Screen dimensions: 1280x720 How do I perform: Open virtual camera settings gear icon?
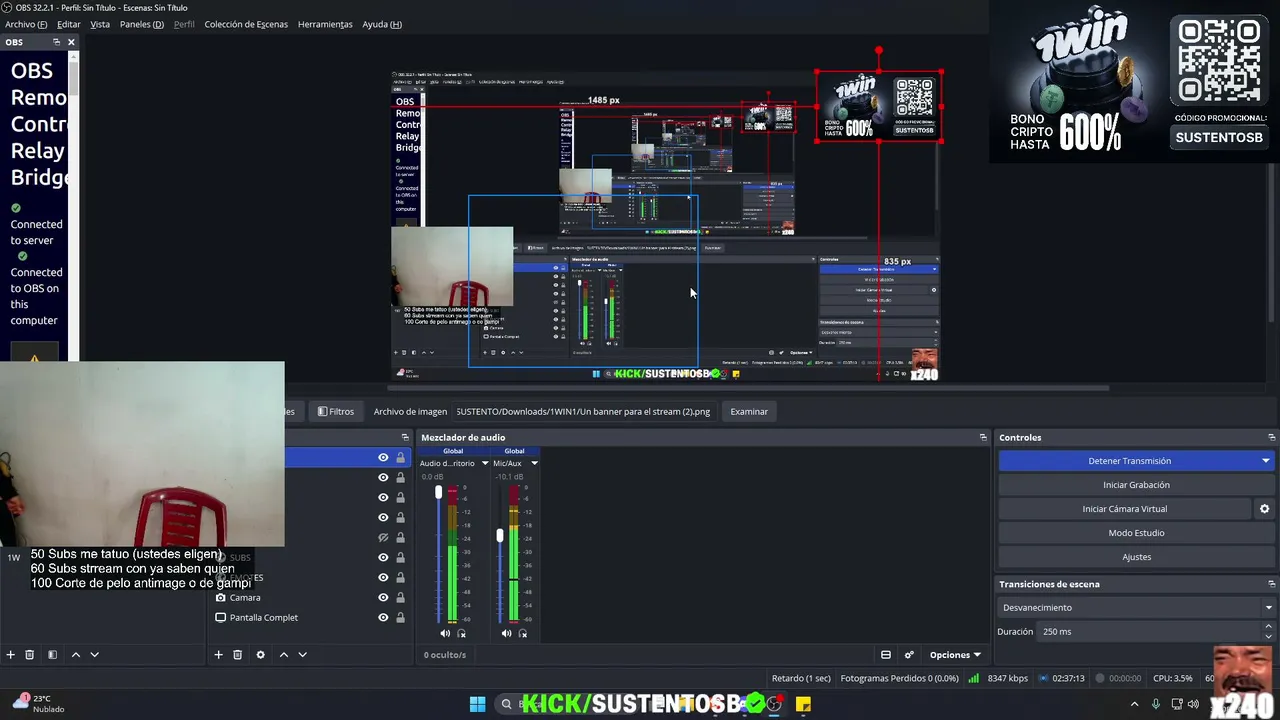click(x=1264, y=509)
